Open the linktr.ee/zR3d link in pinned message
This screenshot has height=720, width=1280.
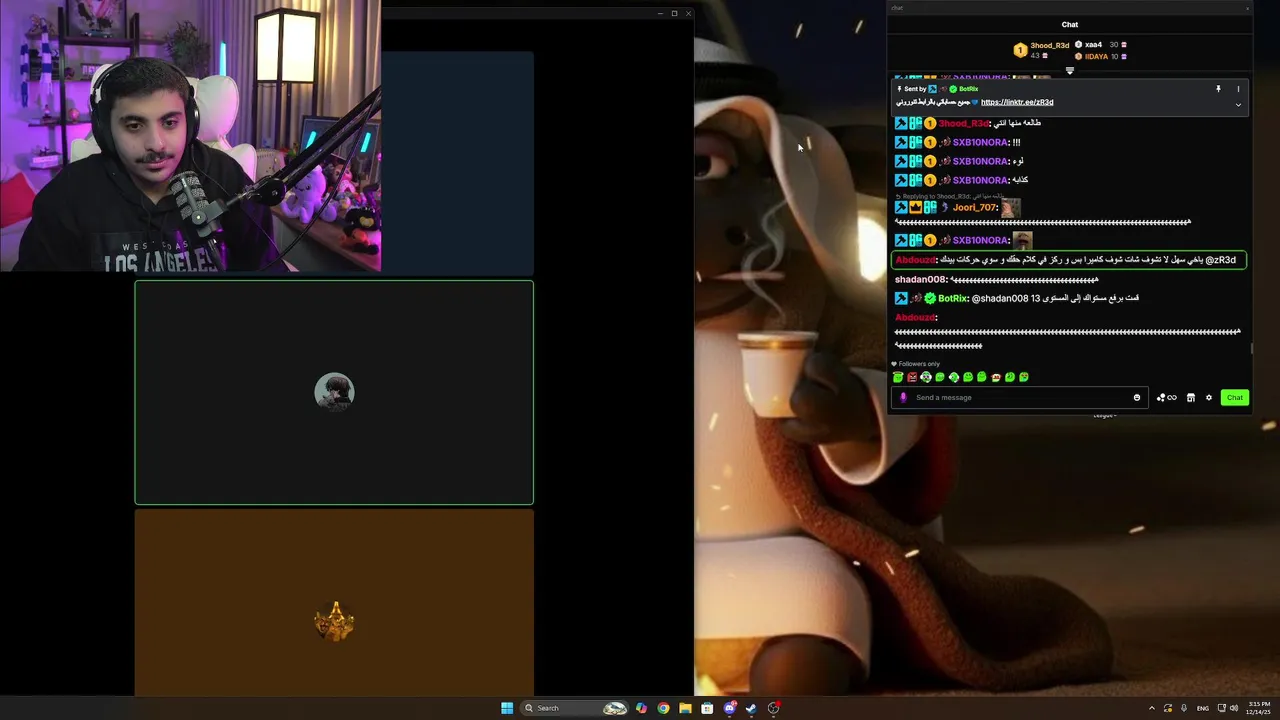point(1017,102)
